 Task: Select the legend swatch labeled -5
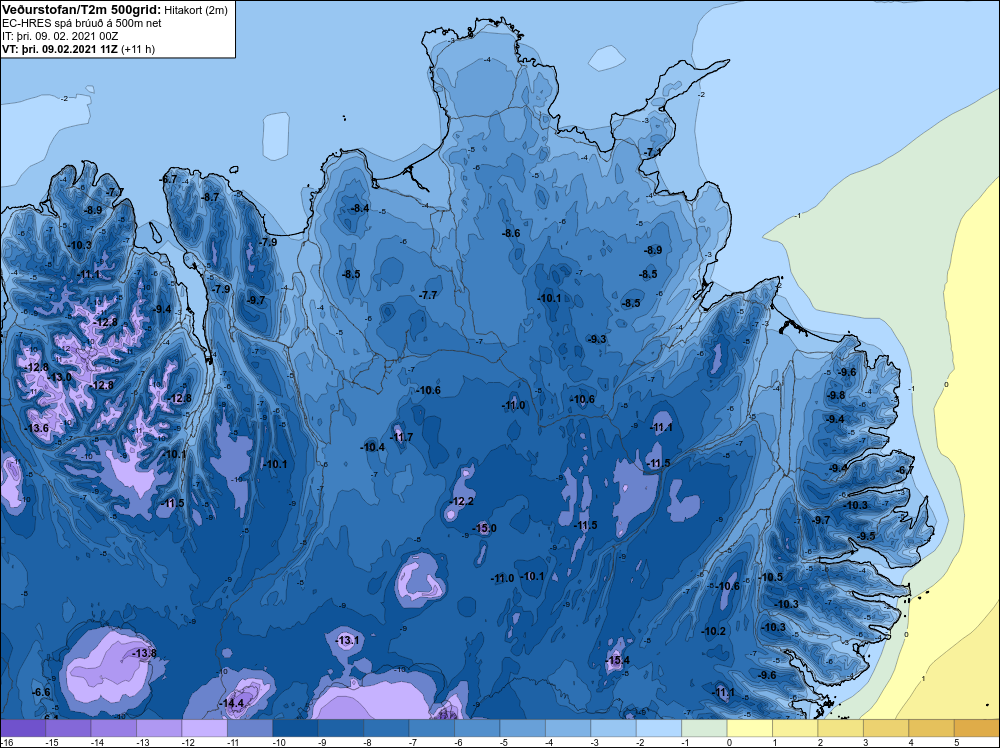click(523, 728)
